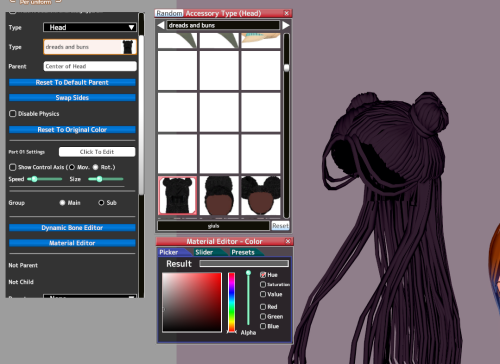Click Reset To Original Color button
This screenshot has height=364, width=500.
(72, 130)
